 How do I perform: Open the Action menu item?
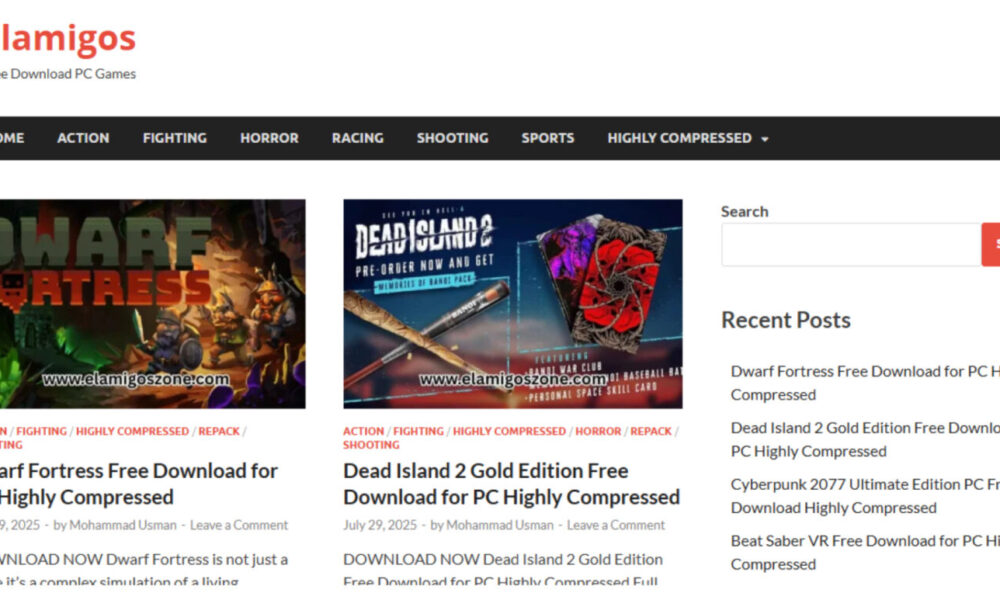(x=83, y=138)
